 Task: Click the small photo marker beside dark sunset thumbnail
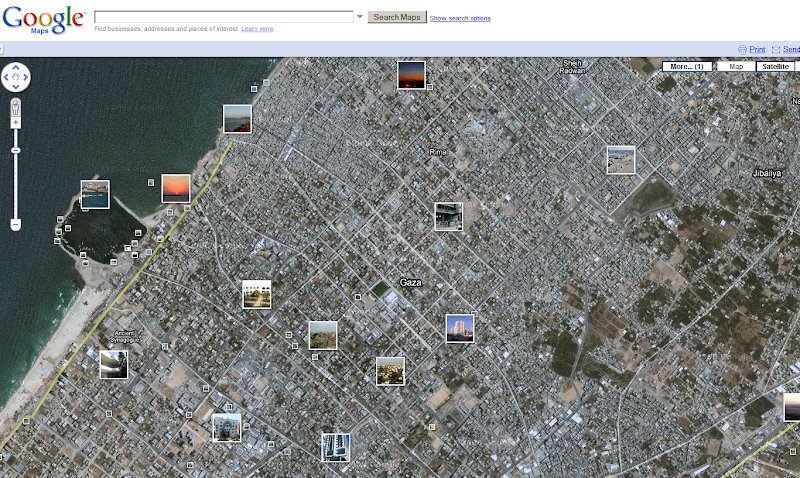click(430, 87)
